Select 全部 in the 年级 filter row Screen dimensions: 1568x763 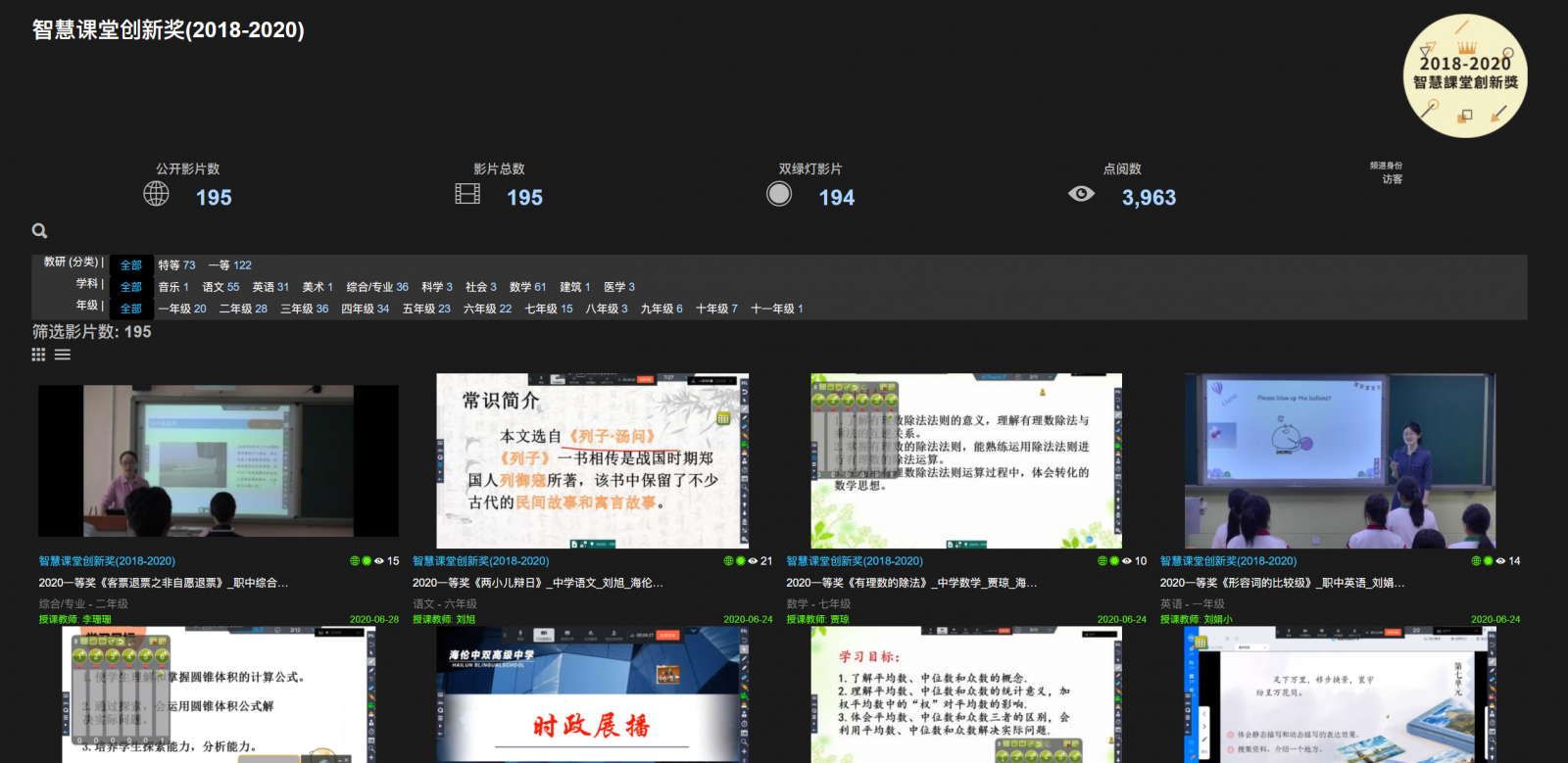(131, 309)
